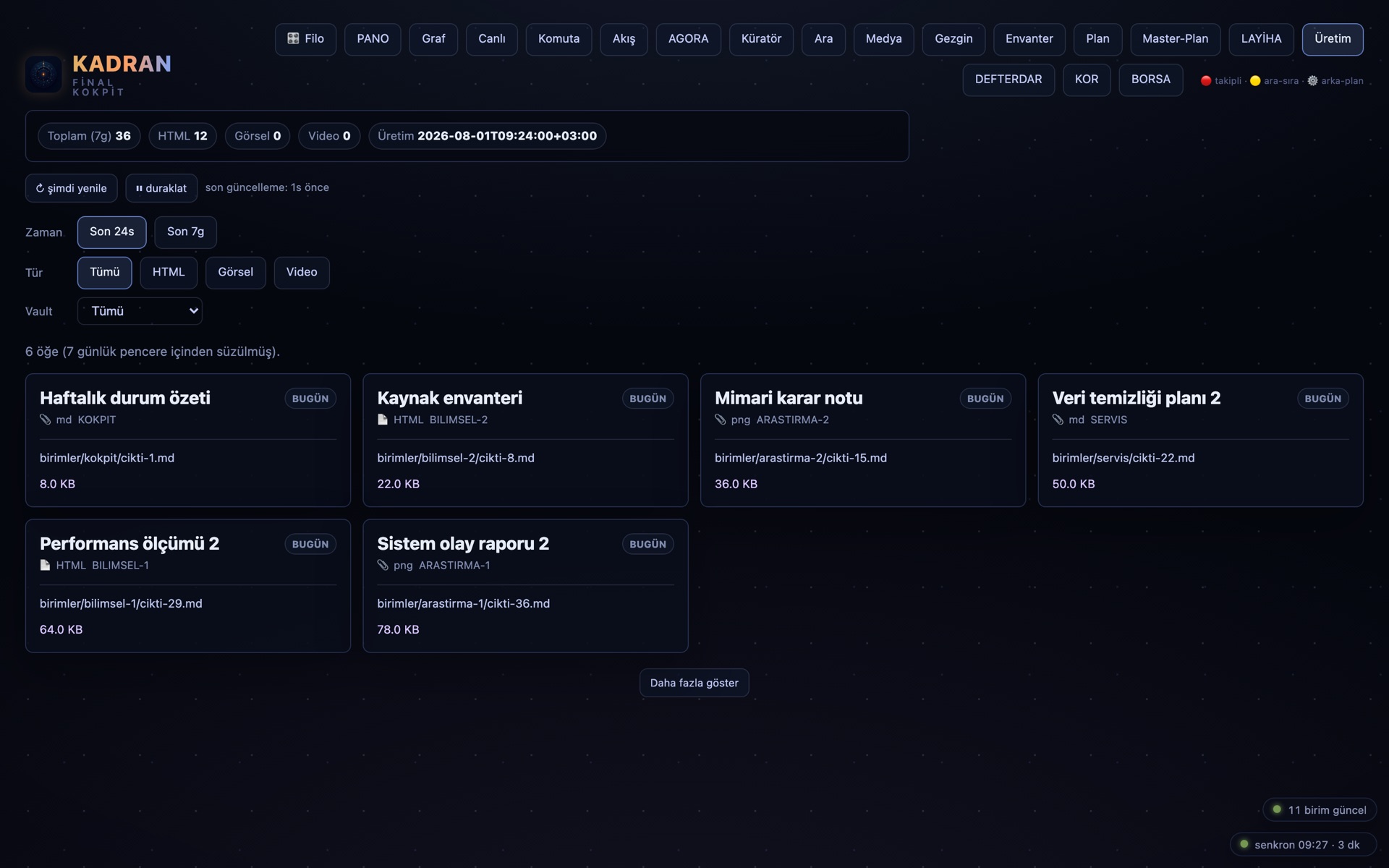This screenshot has height=868, width=1389.
Task: Click the Toplam (7g) 36 stat chip
Action: tap(89, 136)
